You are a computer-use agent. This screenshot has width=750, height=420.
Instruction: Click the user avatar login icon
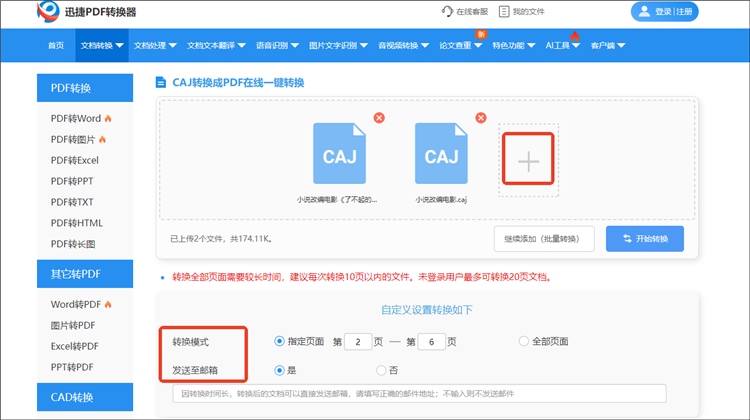tap(642, 12)
